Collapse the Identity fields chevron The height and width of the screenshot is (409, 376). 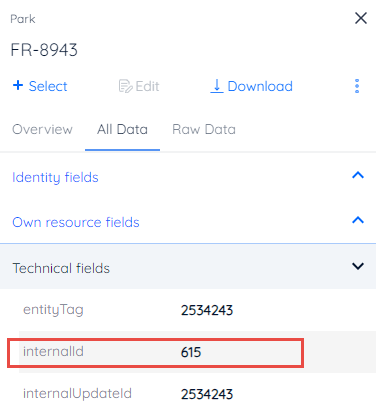[358, 175]
